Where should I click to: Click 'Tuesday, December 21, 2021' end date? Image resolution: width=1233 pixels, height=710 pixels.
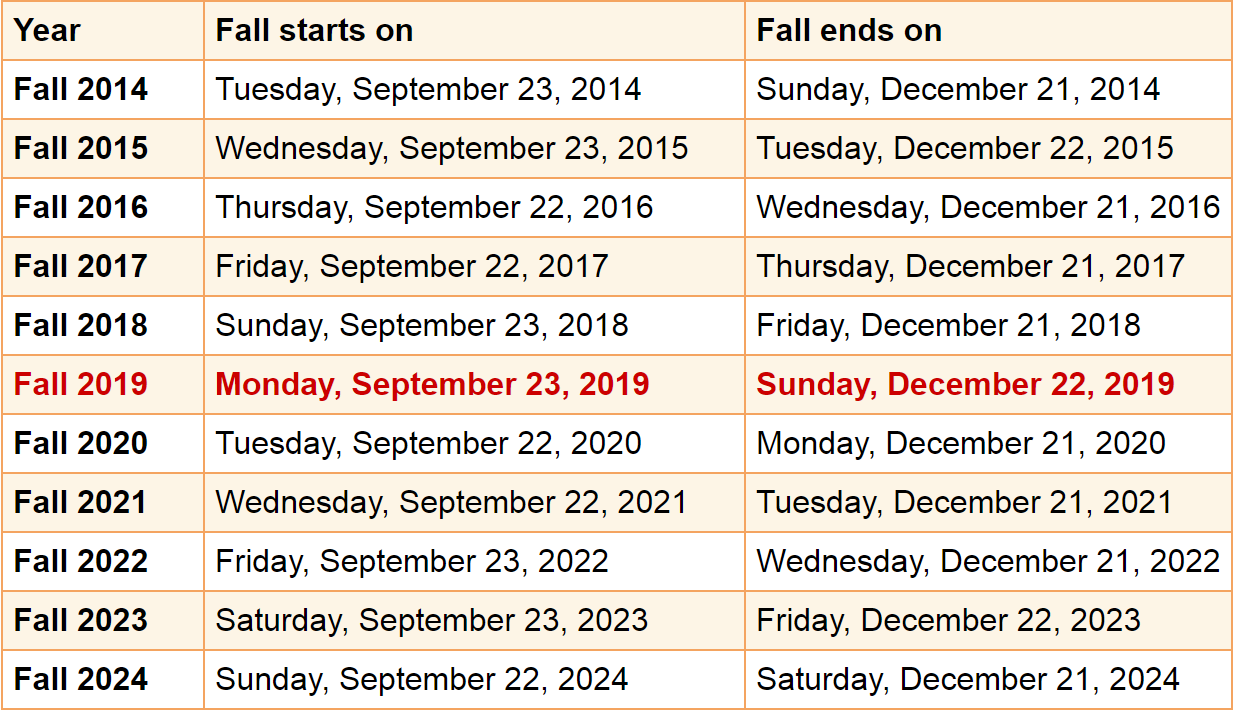(964, 502)
